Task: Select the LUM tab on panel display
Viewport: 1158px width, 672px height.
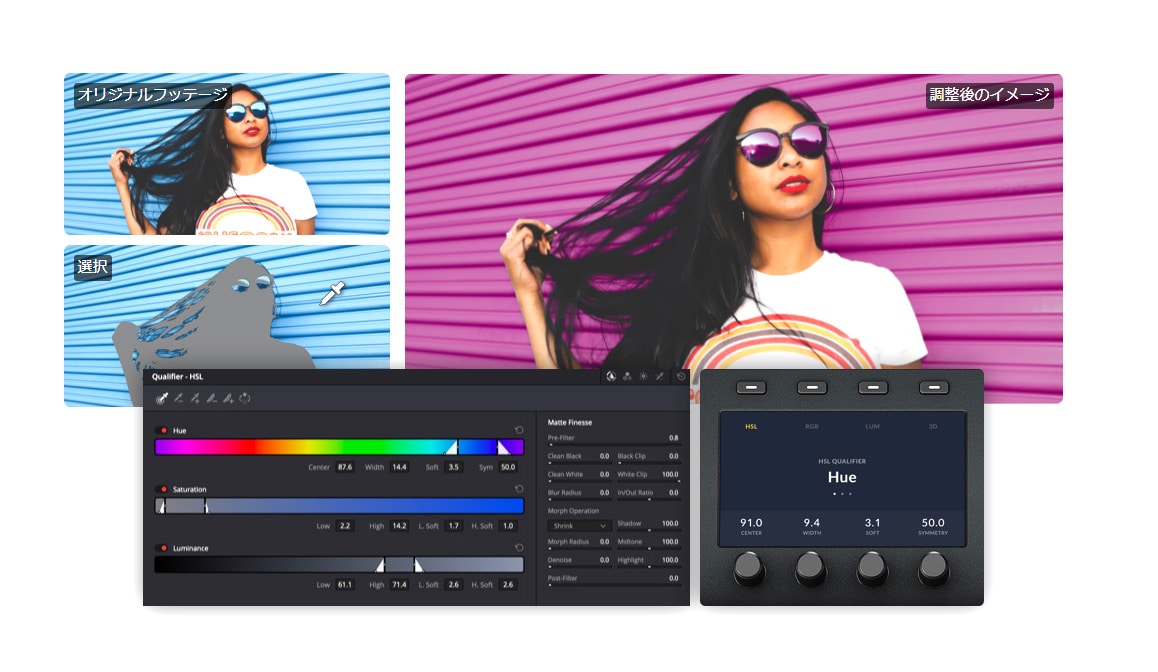Action: pos(872,427)
